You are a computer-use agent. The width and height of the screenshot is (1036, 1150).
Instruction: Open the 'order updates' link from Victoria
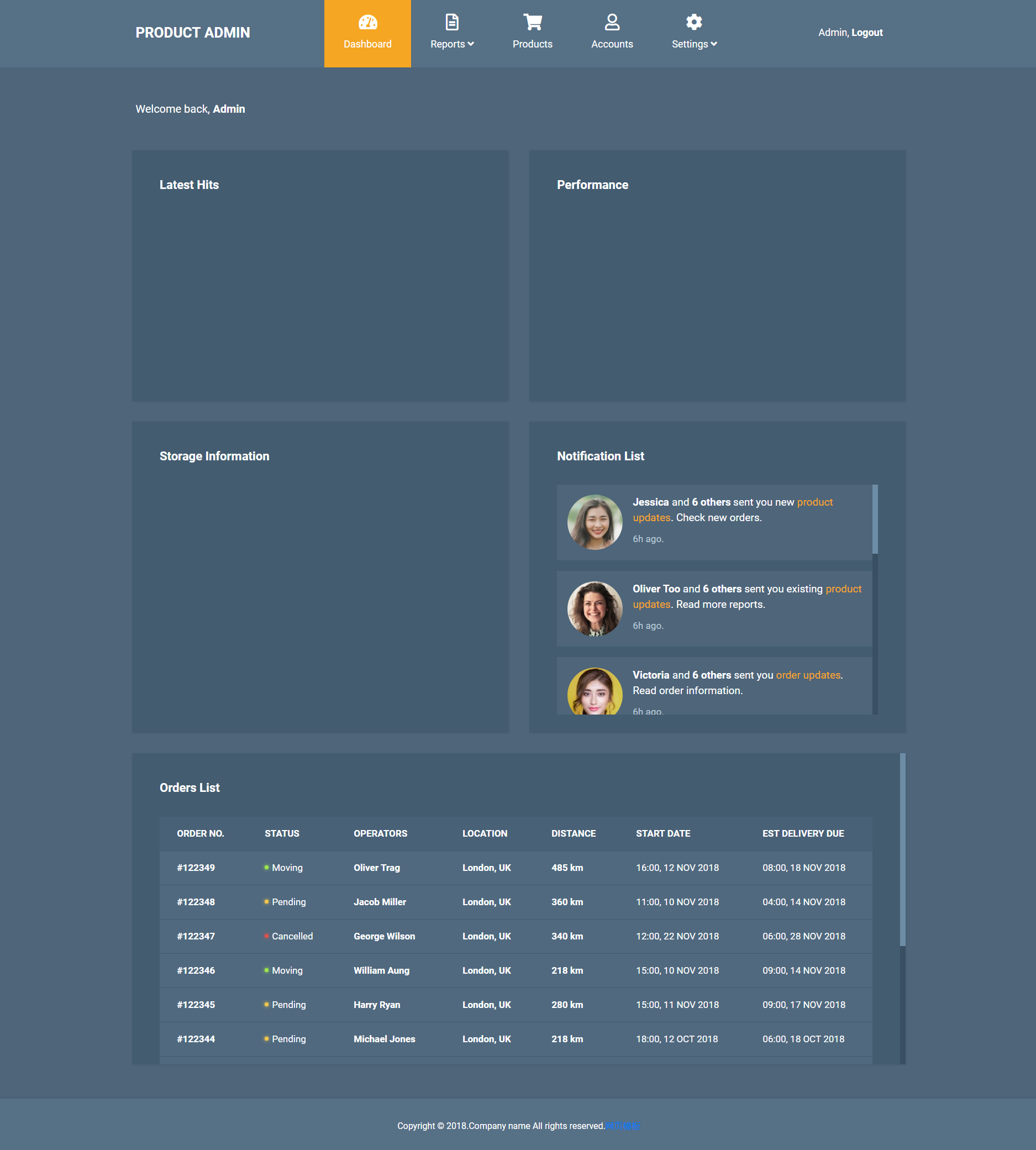coord(808,675)
